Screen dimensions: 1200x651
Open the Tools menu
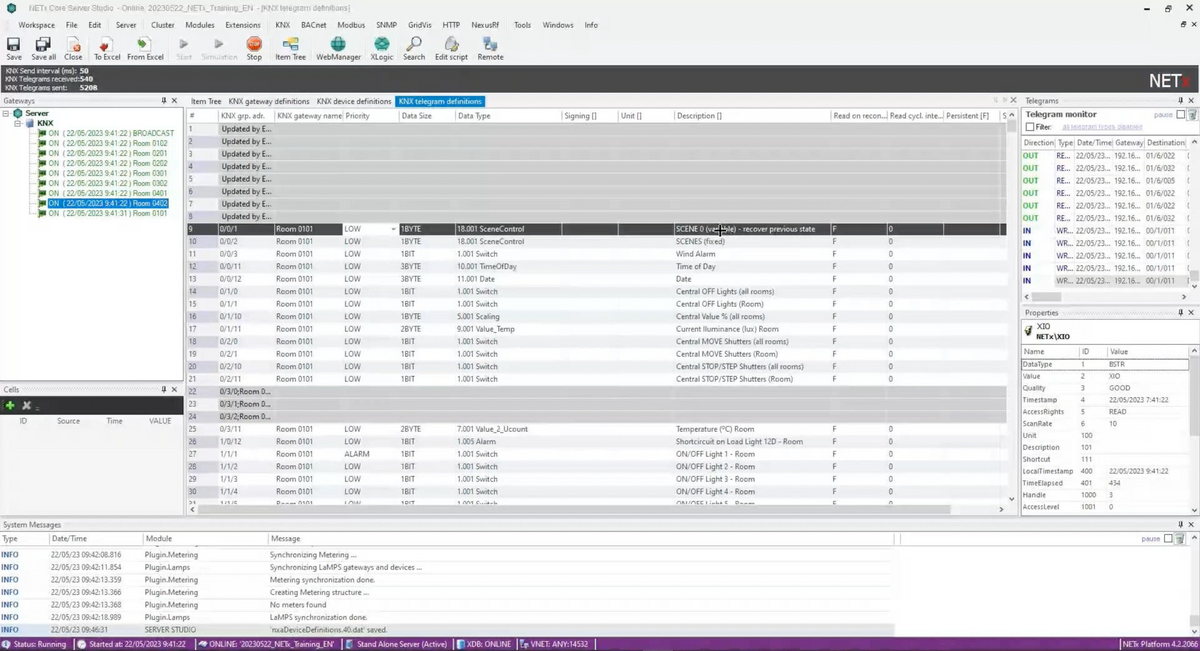click(x=522, y=25)
